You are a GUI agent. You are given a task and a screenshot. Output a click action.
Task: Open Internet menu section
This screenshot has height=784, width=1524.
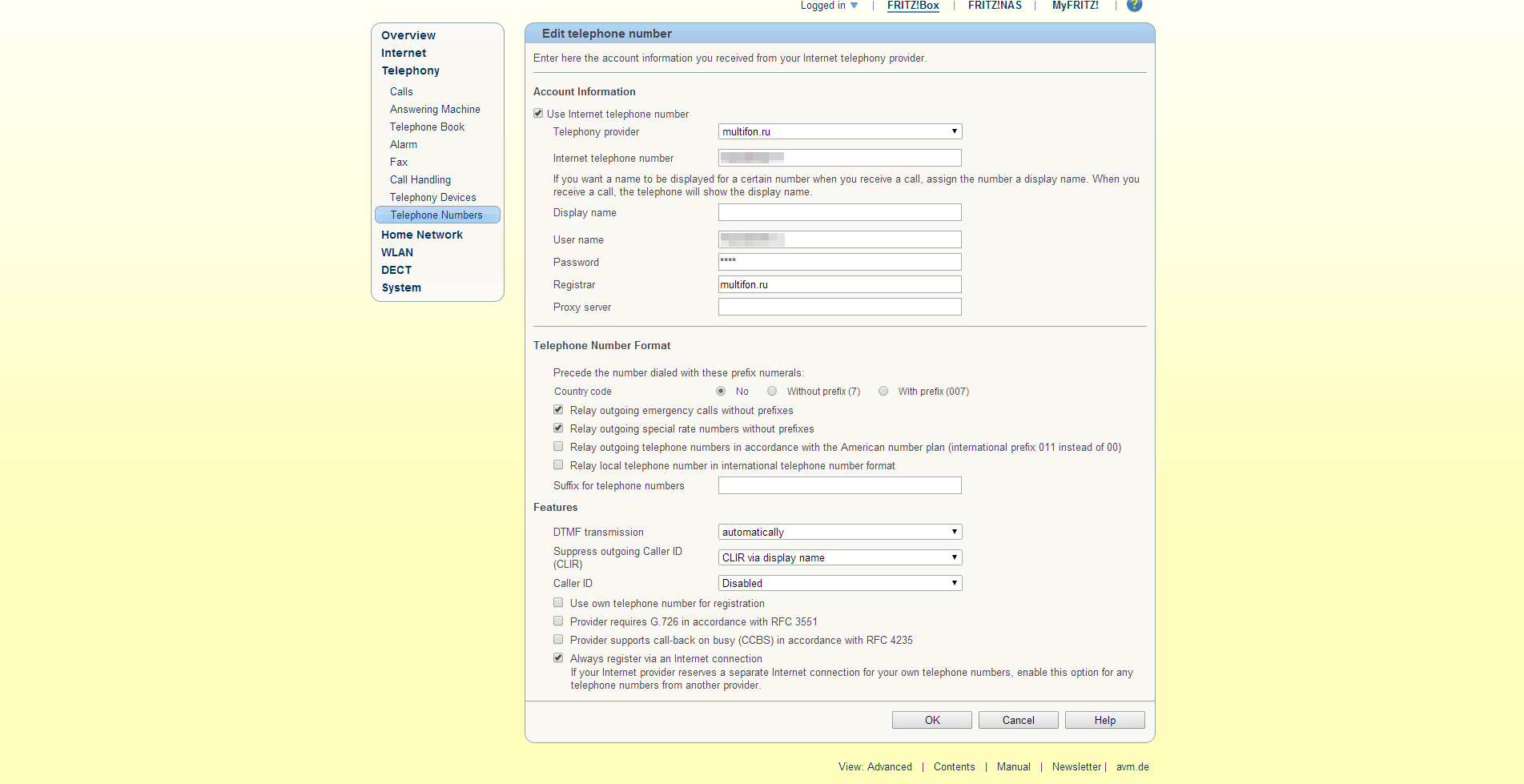(404, 53)
